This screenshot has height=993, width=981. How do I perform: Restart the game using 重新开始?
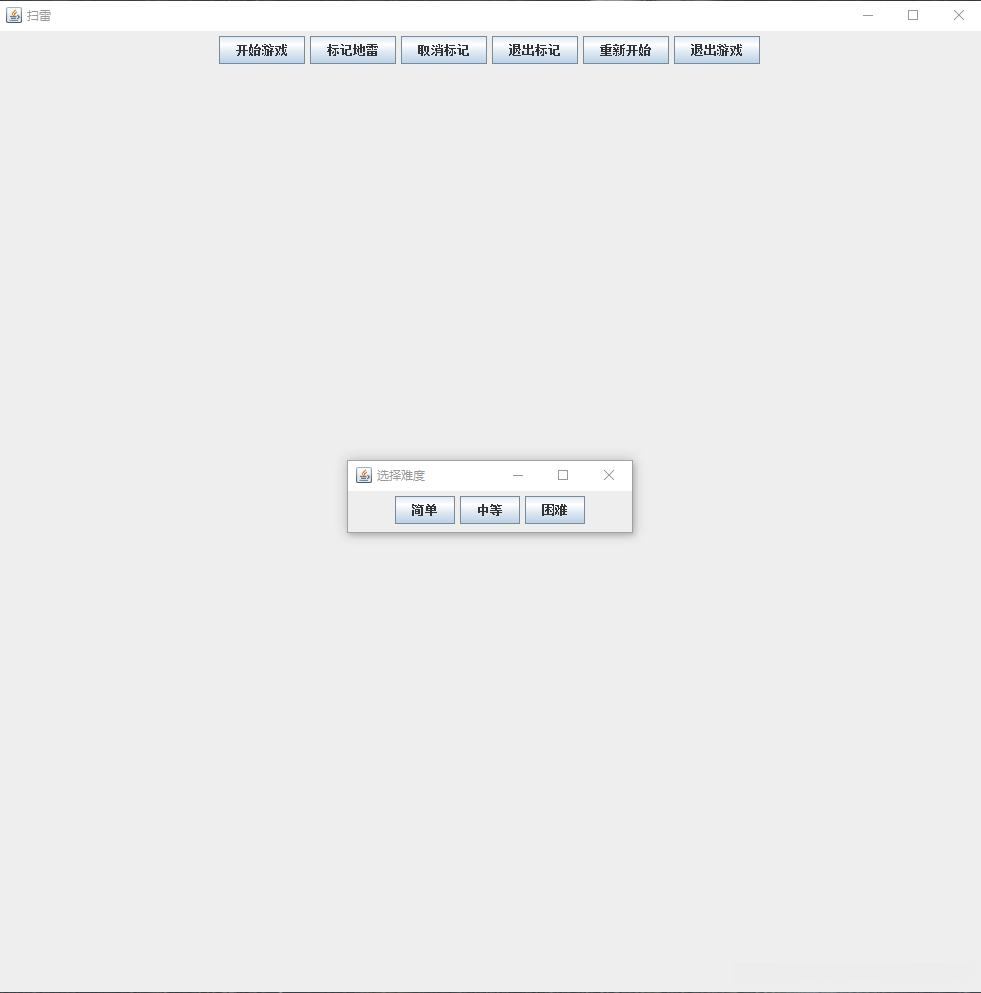click(x=626, y=50)
